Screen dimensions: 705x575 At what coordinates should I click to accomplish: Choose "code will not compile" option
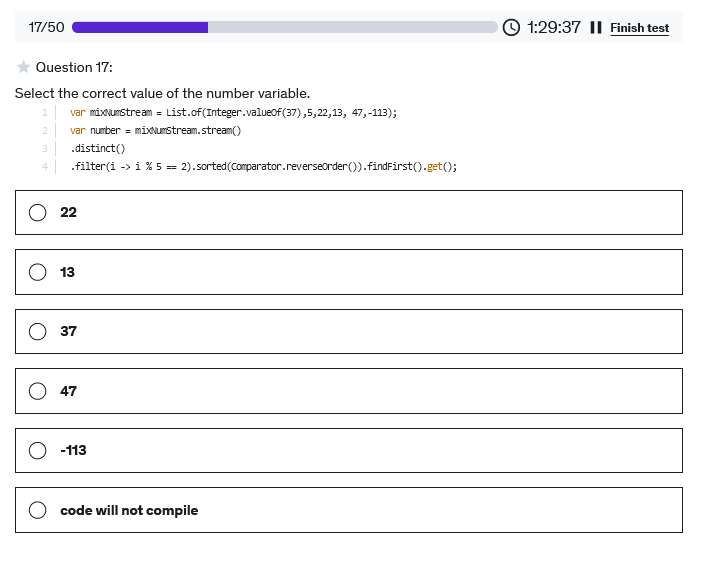click(38, 510)
